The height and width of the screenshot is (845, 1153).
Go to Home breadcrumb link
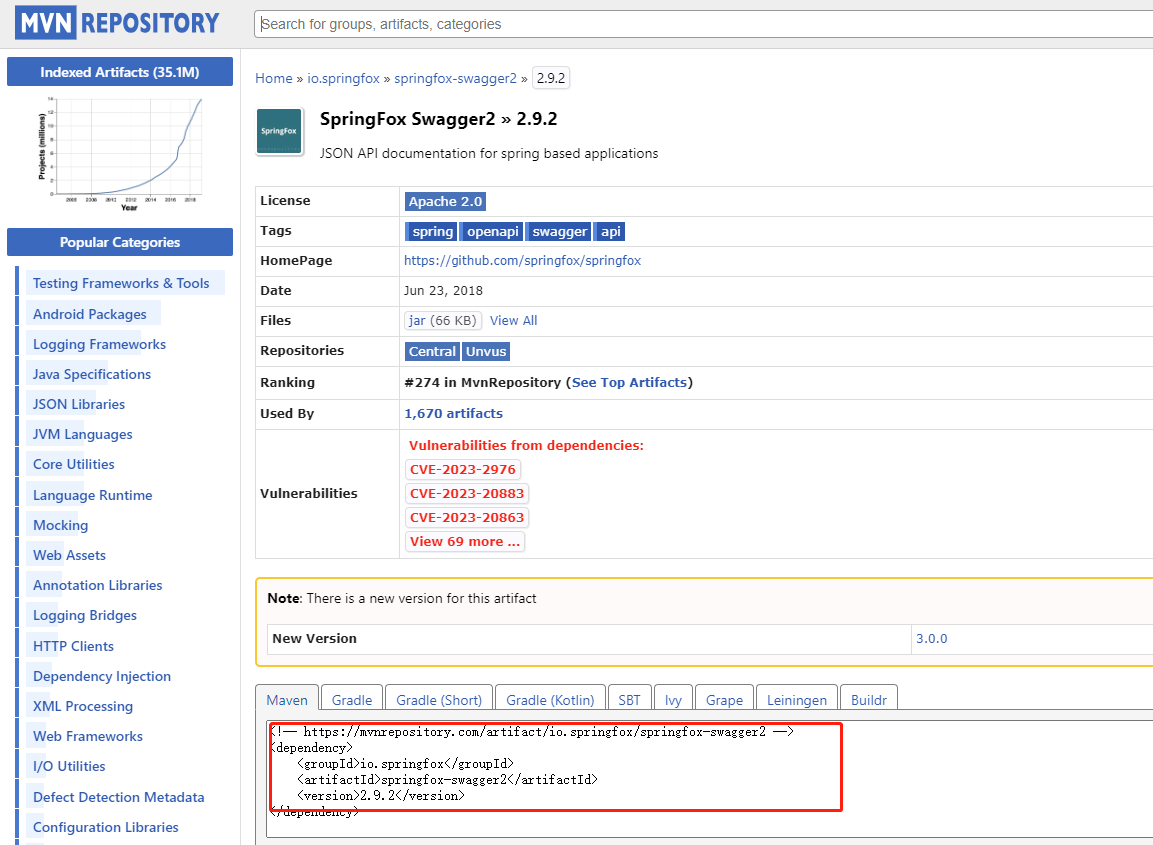(274, 78)
